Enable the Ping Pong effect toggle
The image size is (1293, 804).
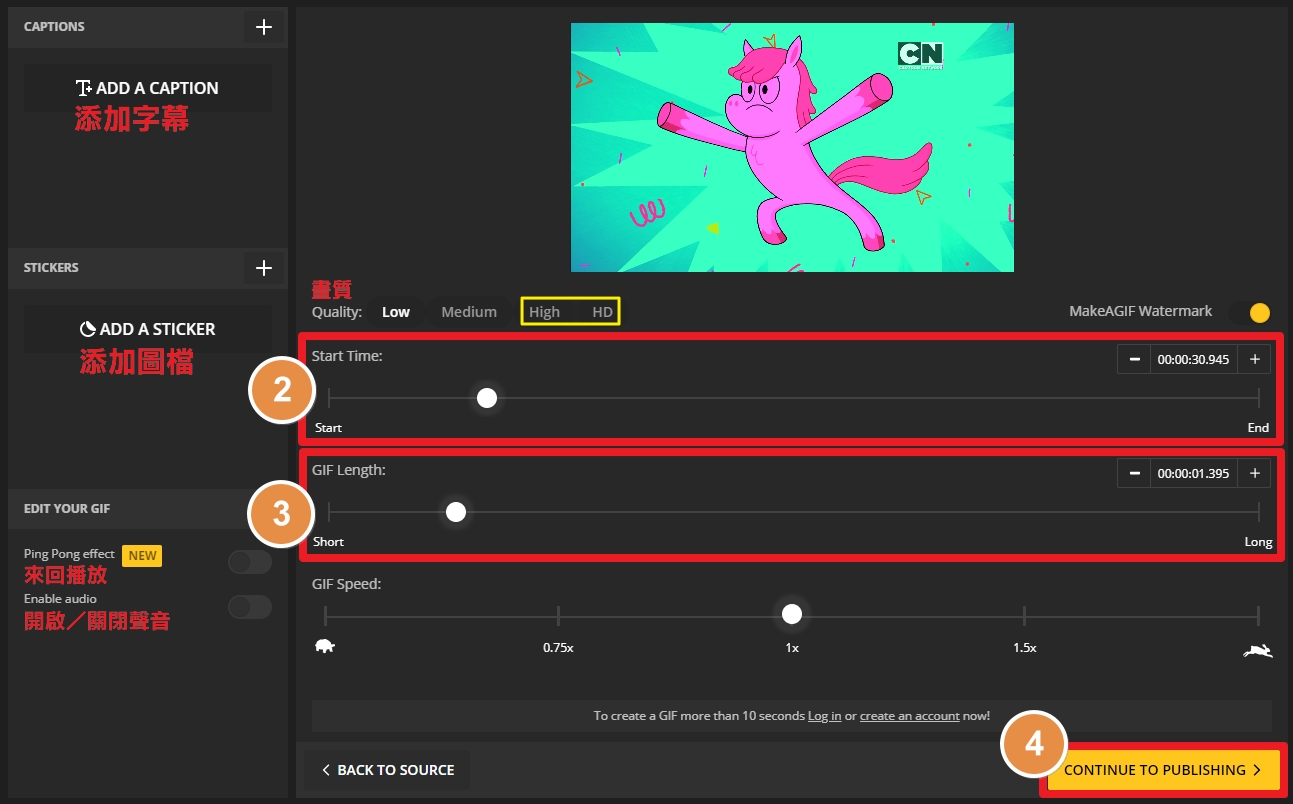point(250,562)
